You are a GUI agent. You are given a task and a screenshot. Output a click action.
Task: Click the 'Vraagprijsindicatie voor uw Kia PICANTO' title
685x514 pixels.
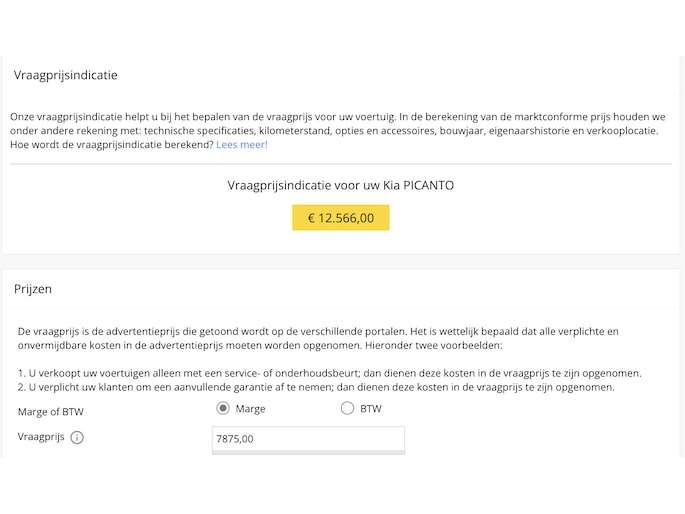click(x=341, y=185)
